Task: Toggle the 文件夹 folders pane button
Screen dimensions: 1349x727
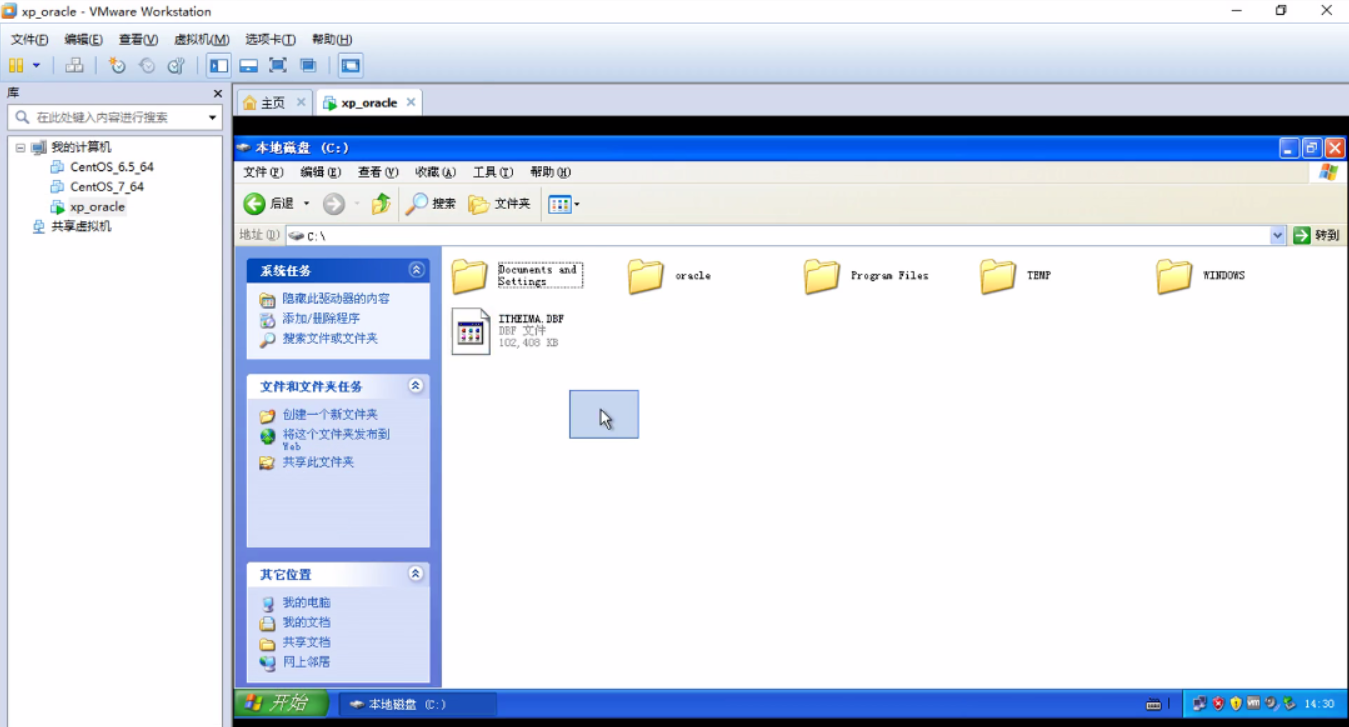Action: (x=499, y=204)
